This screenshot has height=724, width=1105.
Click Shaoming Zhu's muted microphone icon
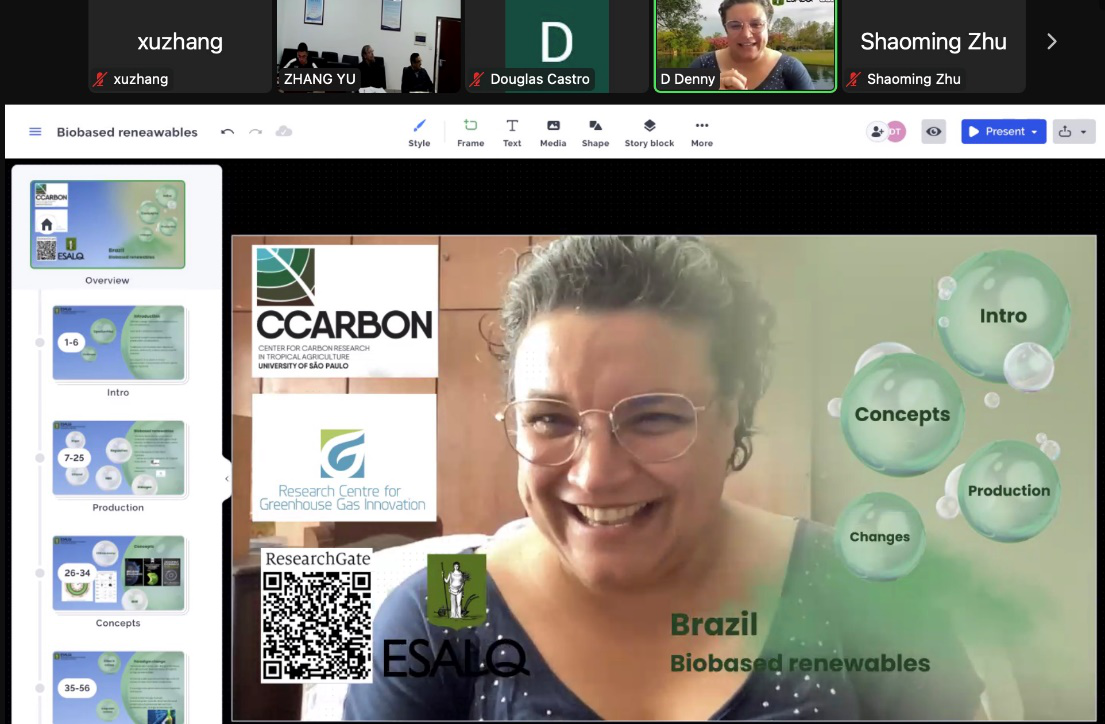(x=854, y=79)
